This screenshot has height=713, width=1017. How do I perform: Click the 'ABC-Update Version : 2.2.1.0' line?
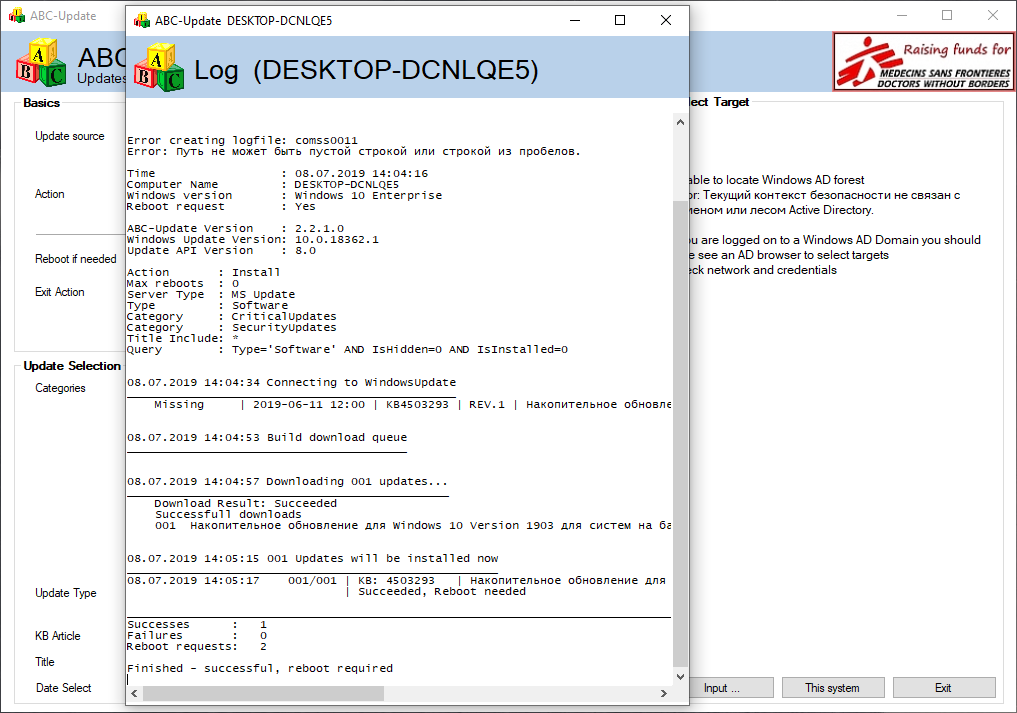point(235,228)
